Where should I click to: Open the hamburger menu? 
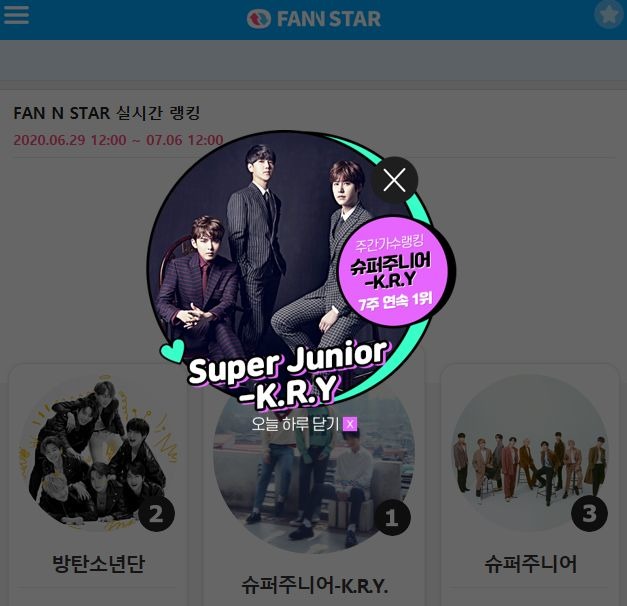coord(16,15)
